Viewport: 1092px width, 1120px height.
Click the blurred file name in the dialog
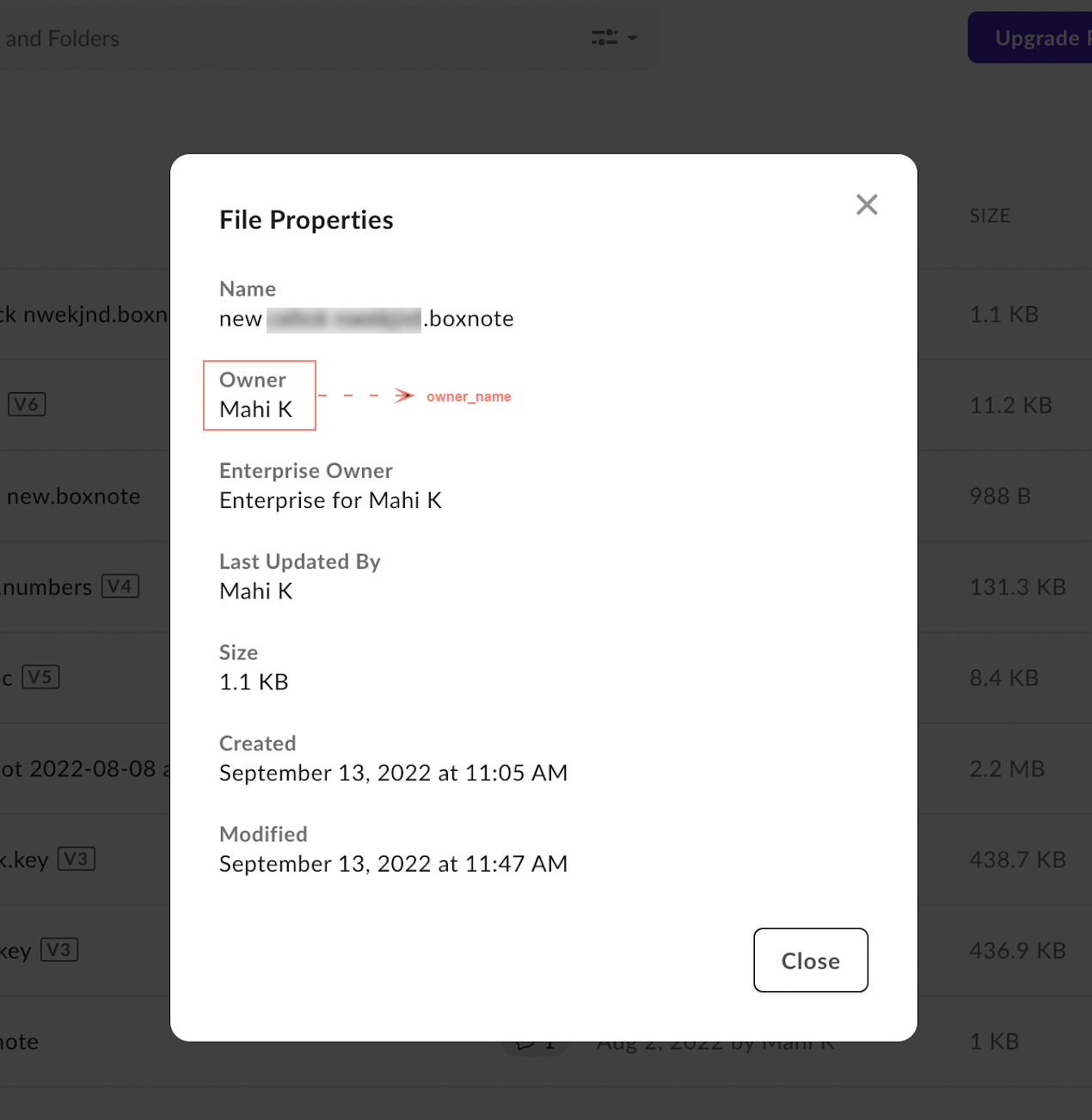pyautogui.click(x=344, y=317)
